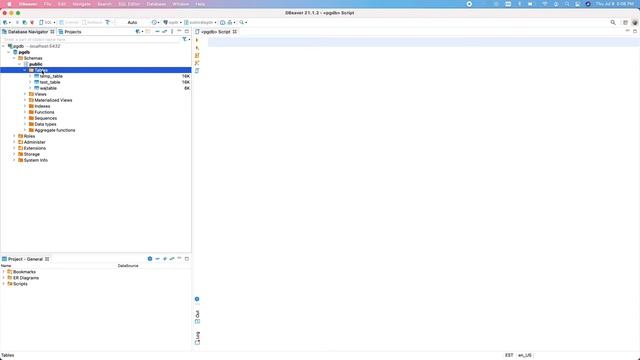640x360 pixels.
Task: Show the Out output panel
Action: pos(198,317)
